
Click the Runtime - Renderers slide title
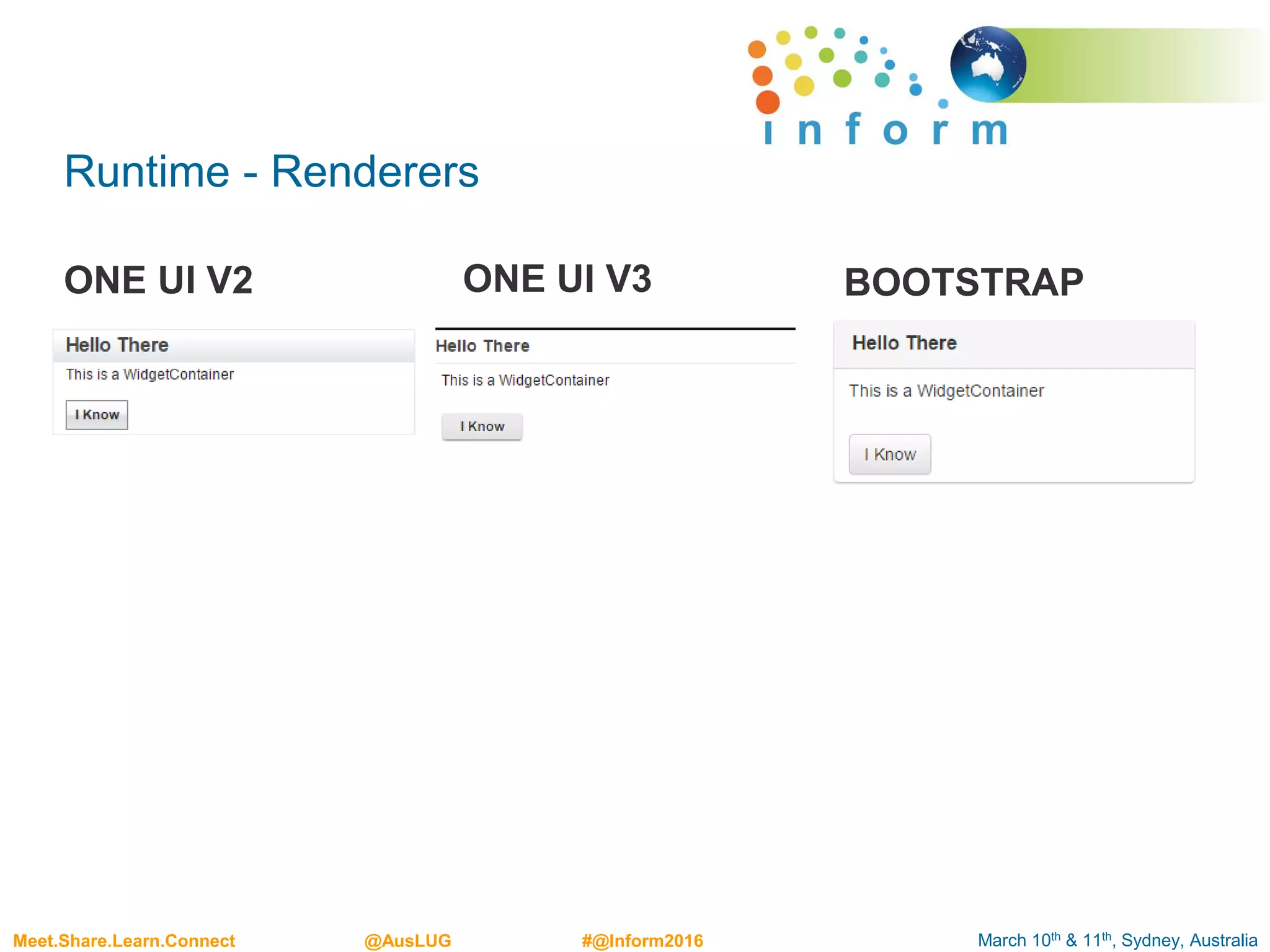tap(272, 171)
